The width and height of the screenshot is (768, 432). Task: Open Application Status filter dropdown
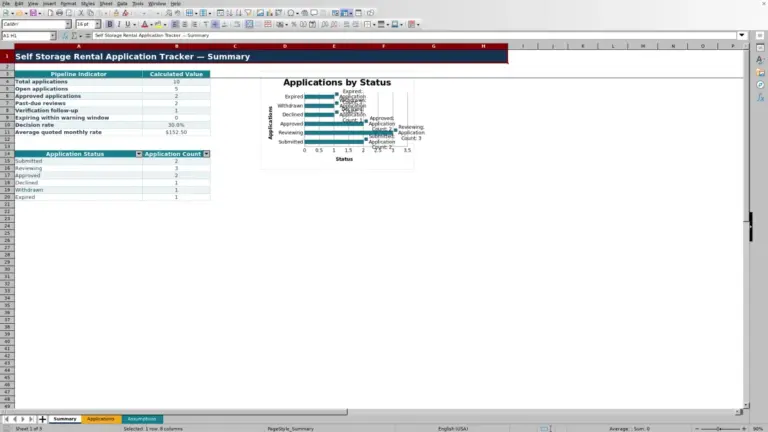pyautogui.click(x=139, y=154)
